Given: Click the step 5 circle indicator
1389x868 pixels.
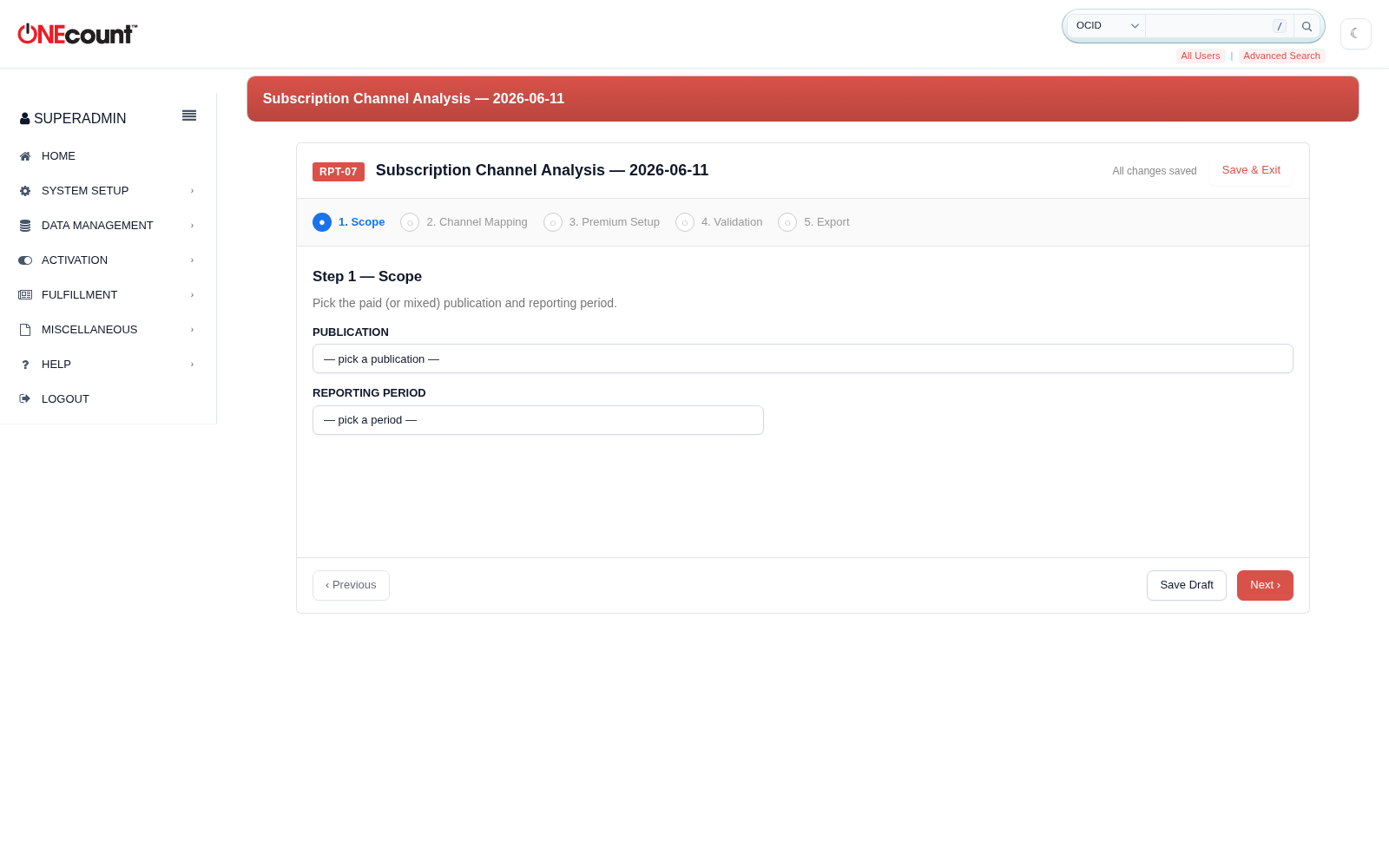Looking at the screenshot, I should [x=787, y=222].
